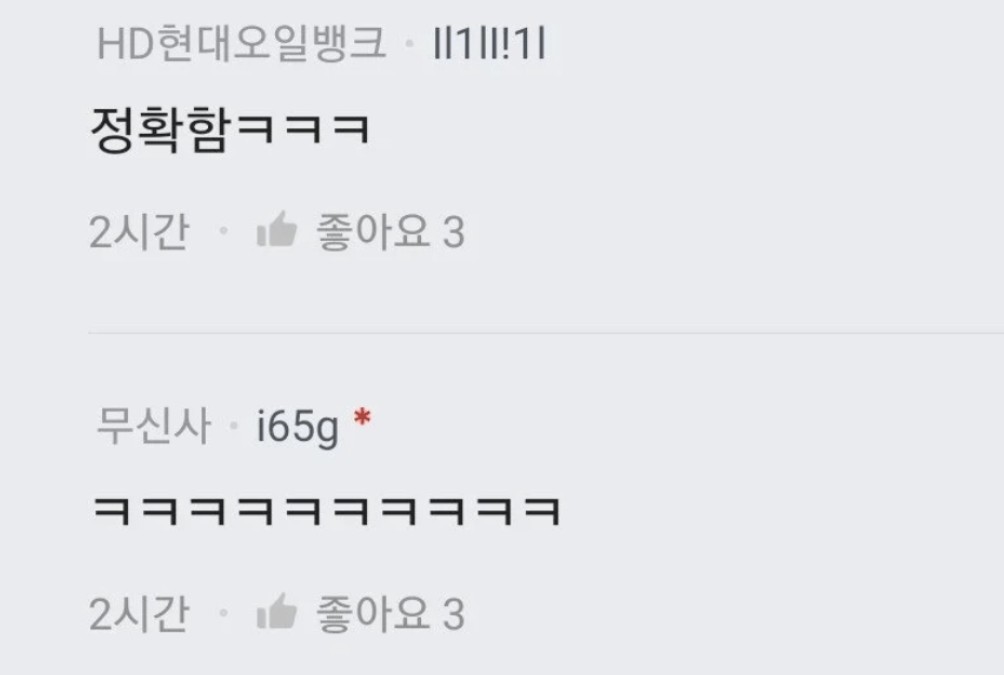Open the HD현대오일뱅크 company label

(x=241, y=44)
